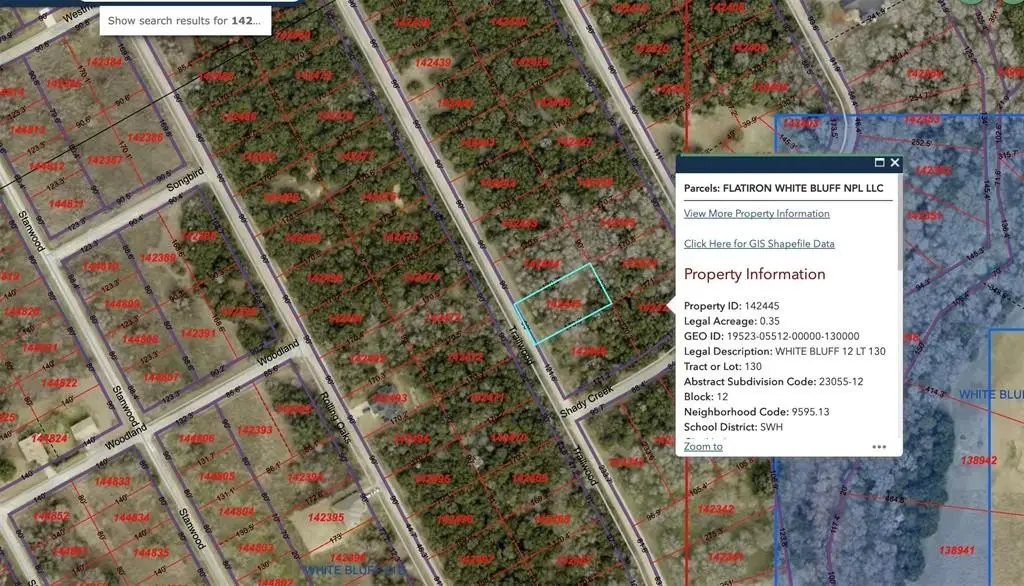
Task: Select the Show search results suggestion
Action: (x=185, y=20)
